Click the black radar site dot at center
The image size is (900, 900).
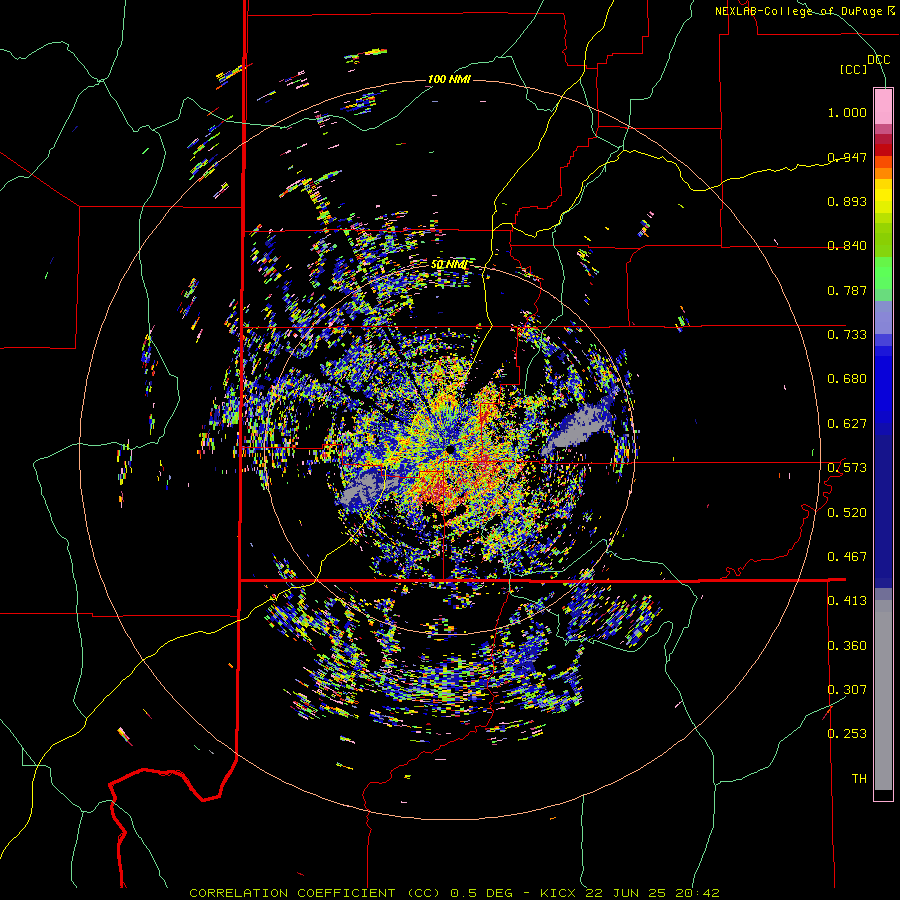coord(449,449)
